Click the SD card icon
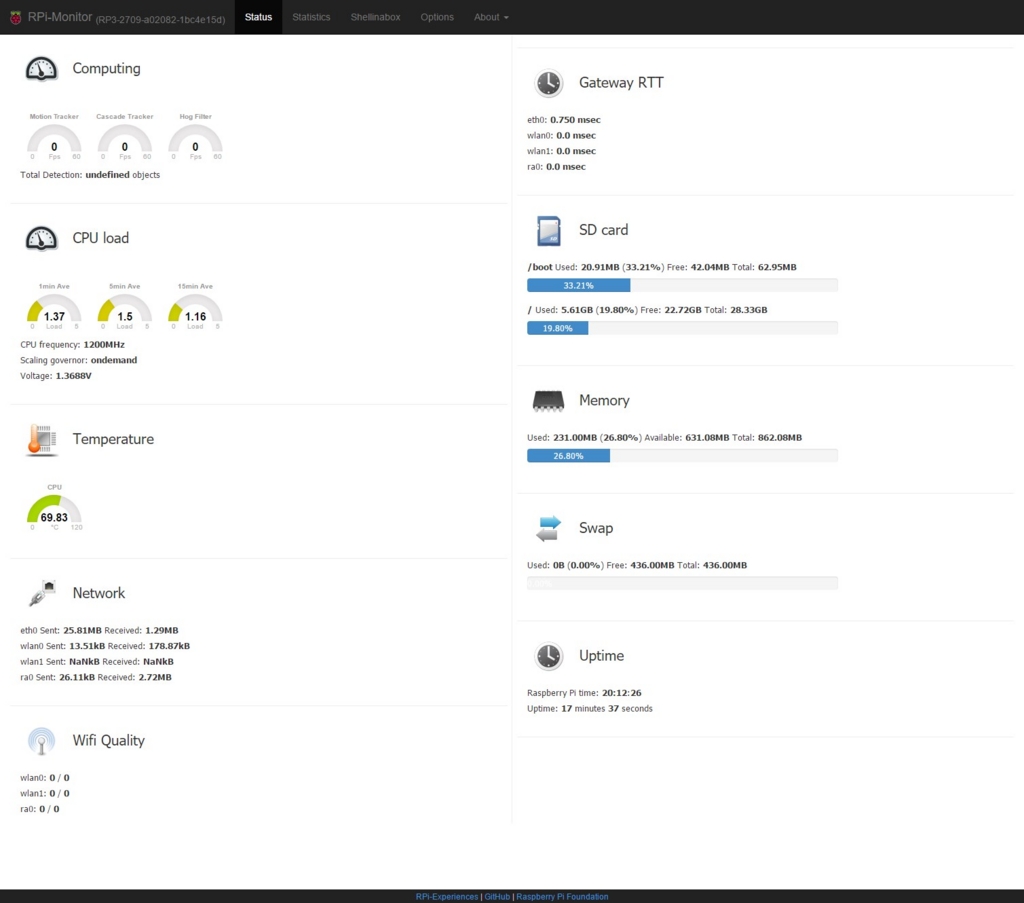The width and height of the screenshot is (1024, 903). [549, 230]
